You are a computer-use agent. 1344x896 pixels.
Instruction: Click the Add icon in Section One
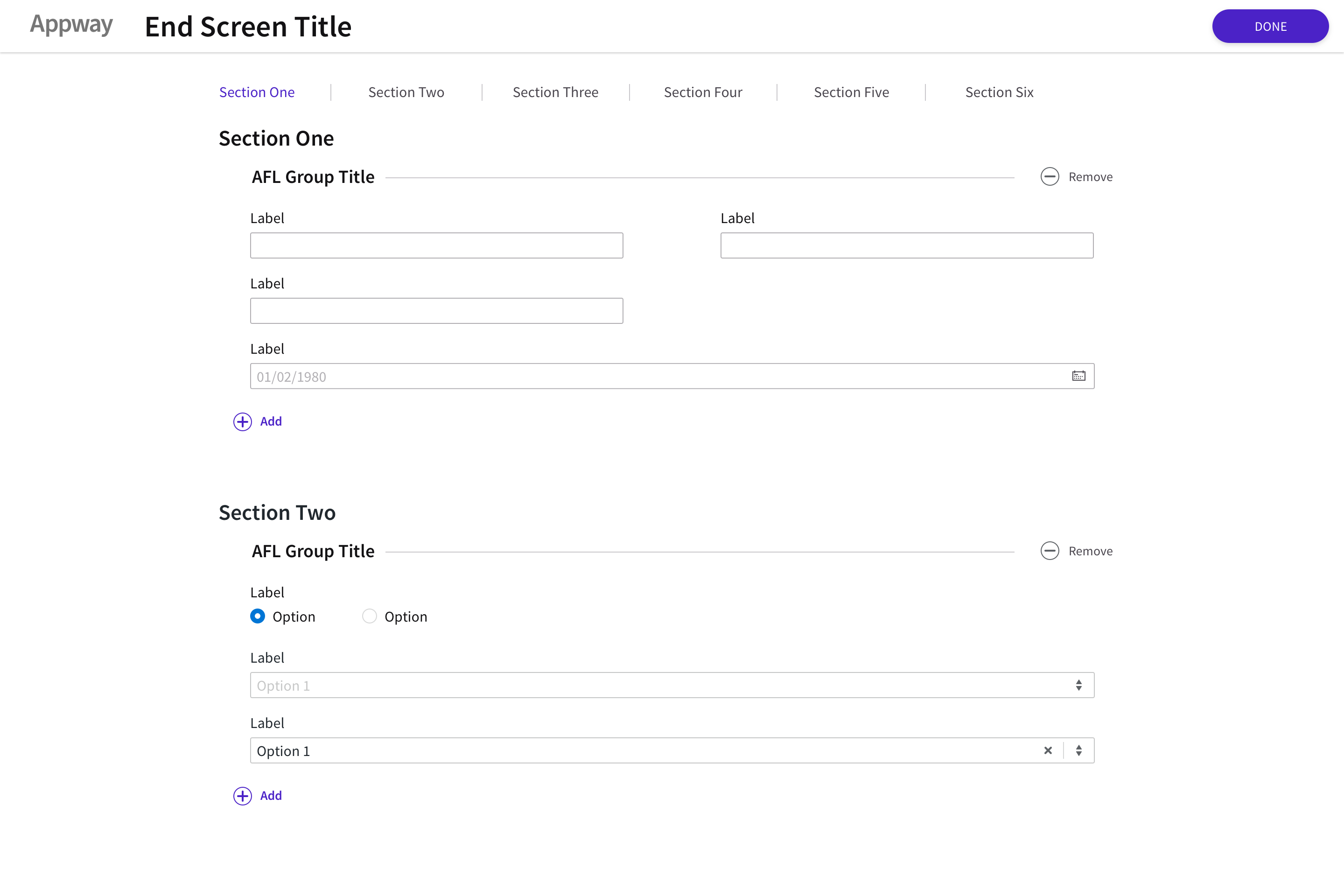(242, 421)
